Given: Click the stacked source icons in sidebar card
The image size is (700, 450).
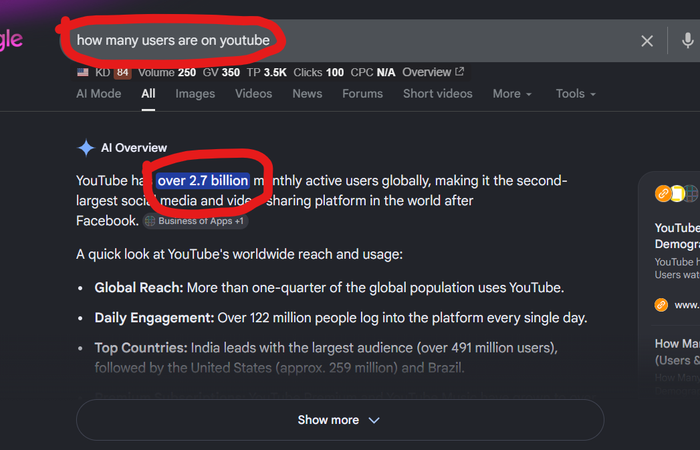Looking at the screenshot, I should click(676, 194).
